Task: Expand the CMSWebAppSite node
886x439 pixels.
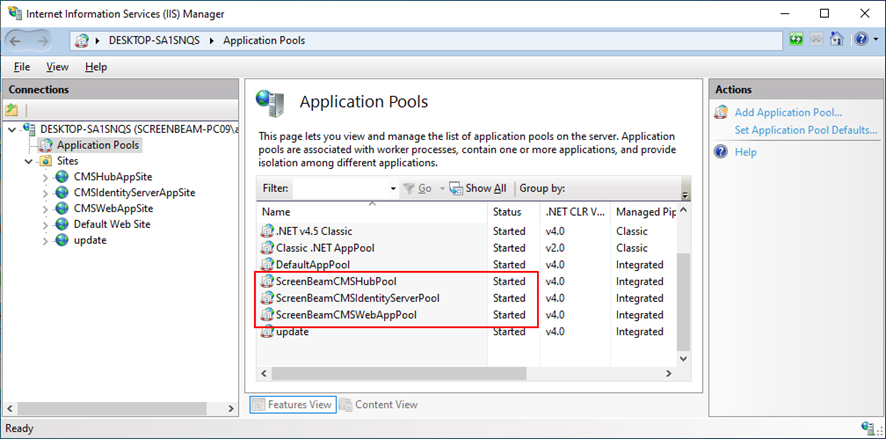Action: pos(45,209)
